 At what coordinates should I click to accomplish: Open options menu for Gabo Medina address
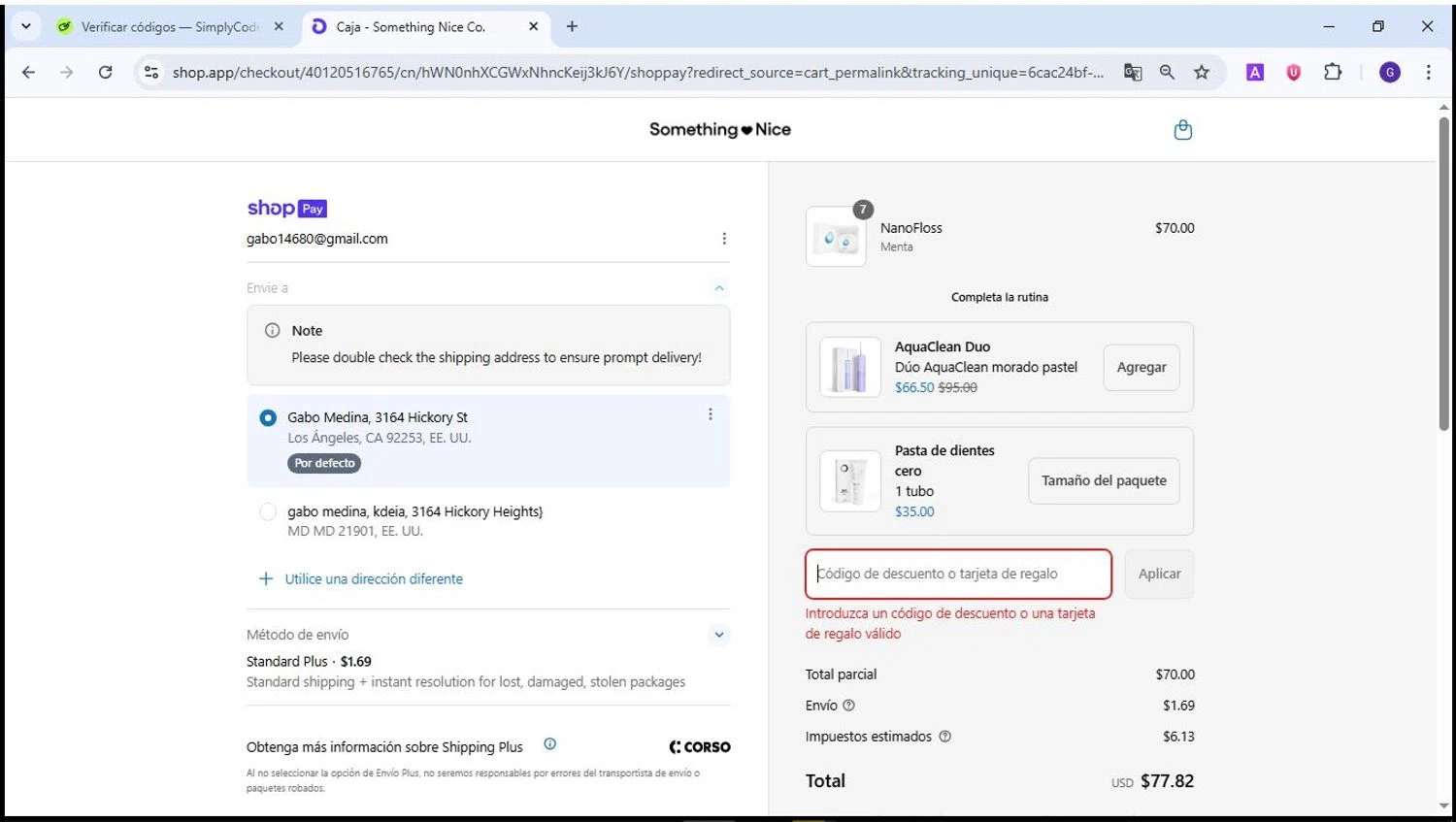pyautogui.click(x=711, y=414)
